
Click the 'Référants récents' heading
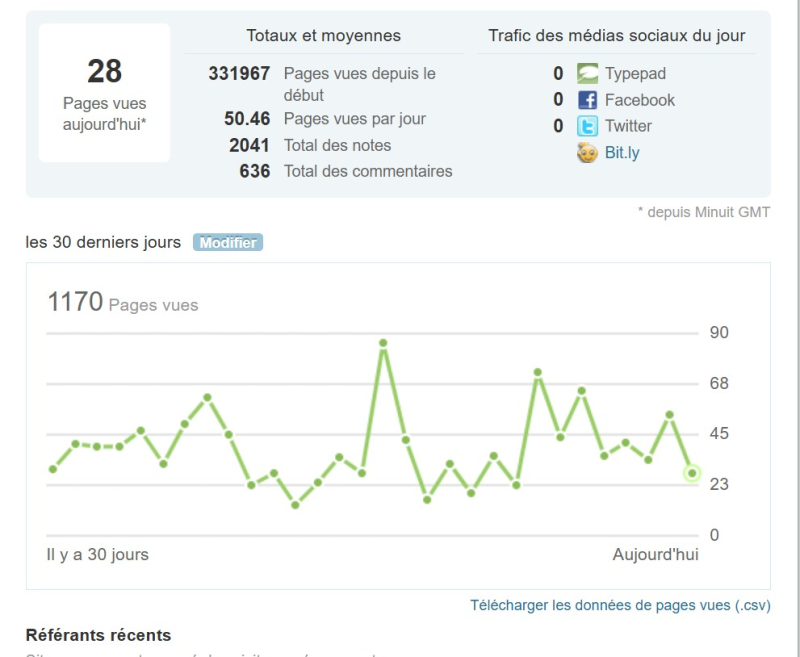point(98,635)
